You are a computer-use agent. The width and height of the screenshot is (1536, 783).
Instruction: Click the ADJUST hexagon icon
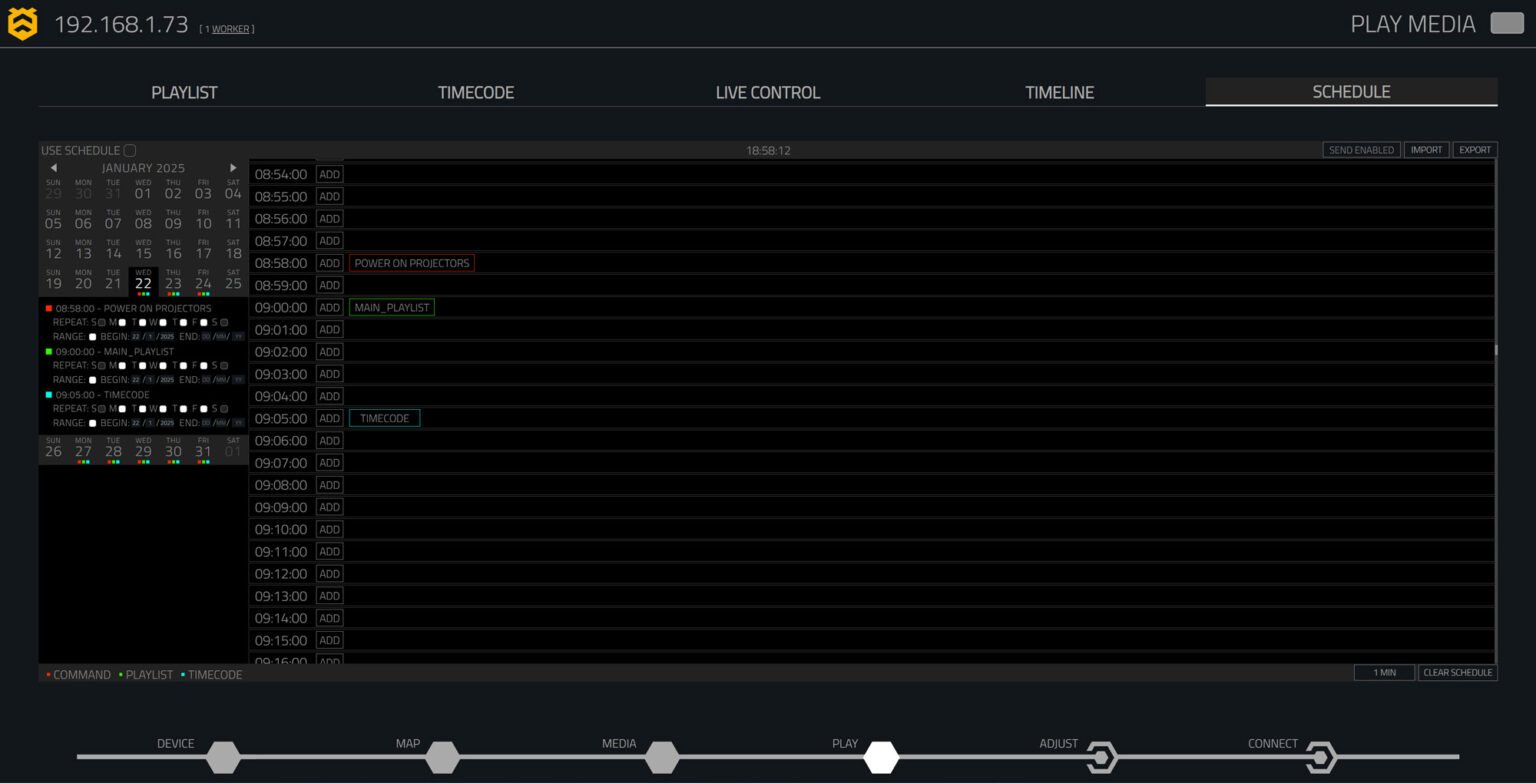pyautogui.click(x=1102, y=757)
